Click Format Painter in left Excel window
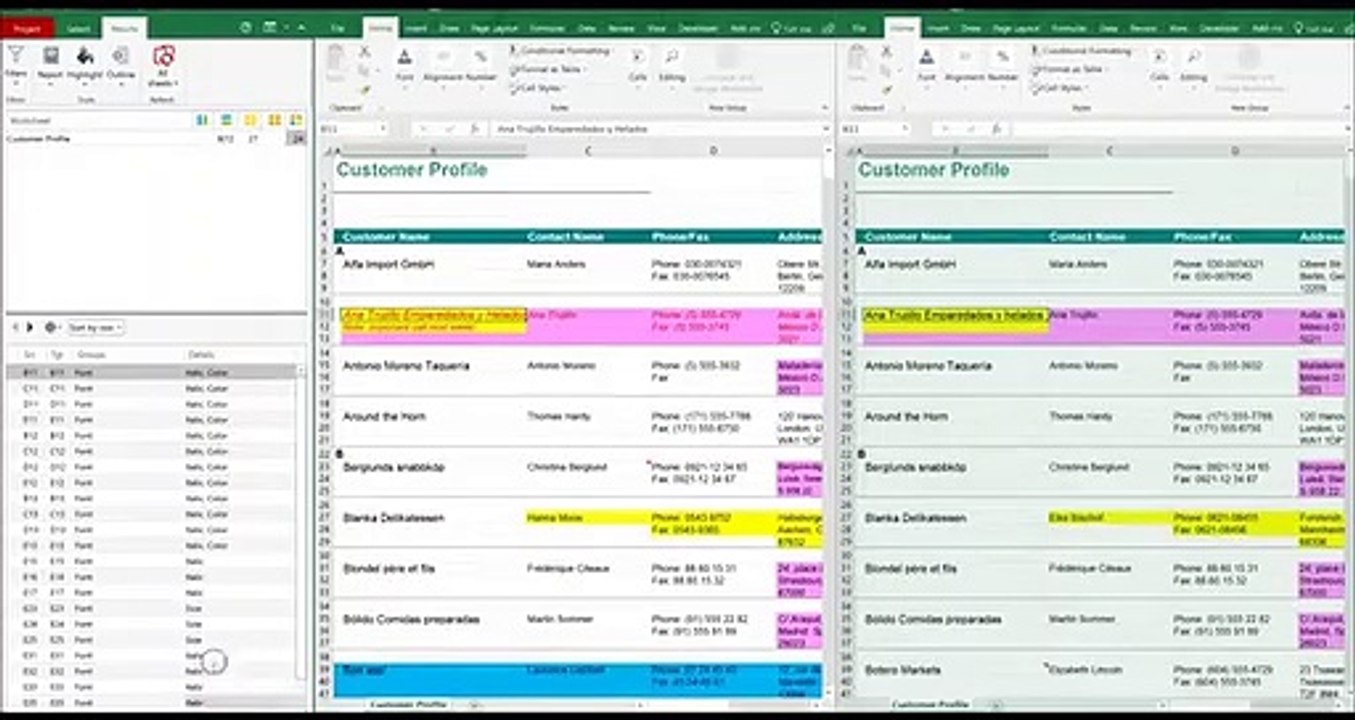Screen dimensions: 1355x720 (x=364, y=90)
